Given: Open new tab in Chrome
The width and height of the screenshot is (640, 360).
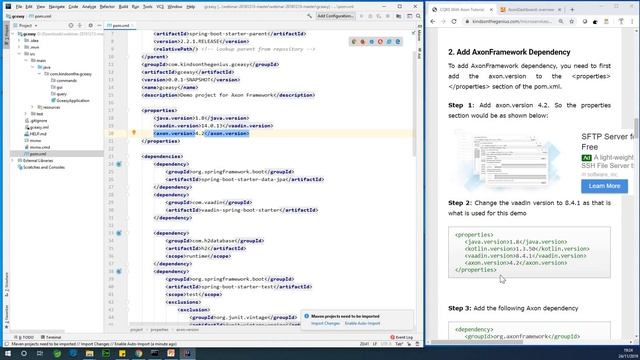Looking at the screenshot, I should (x=572, y=9).
